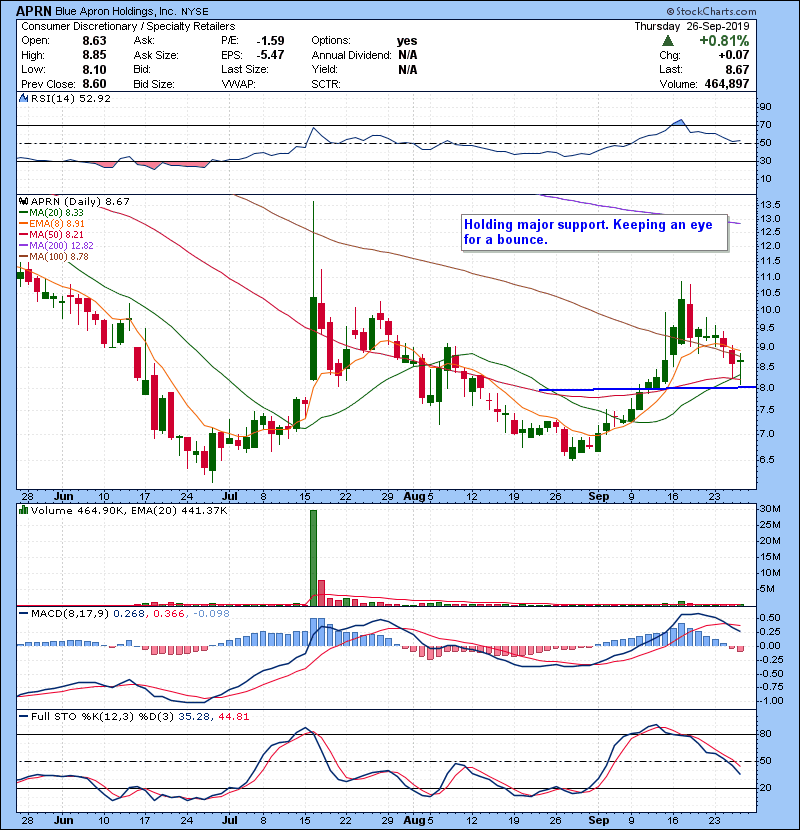Click the Options value yes

pos(407,41)
